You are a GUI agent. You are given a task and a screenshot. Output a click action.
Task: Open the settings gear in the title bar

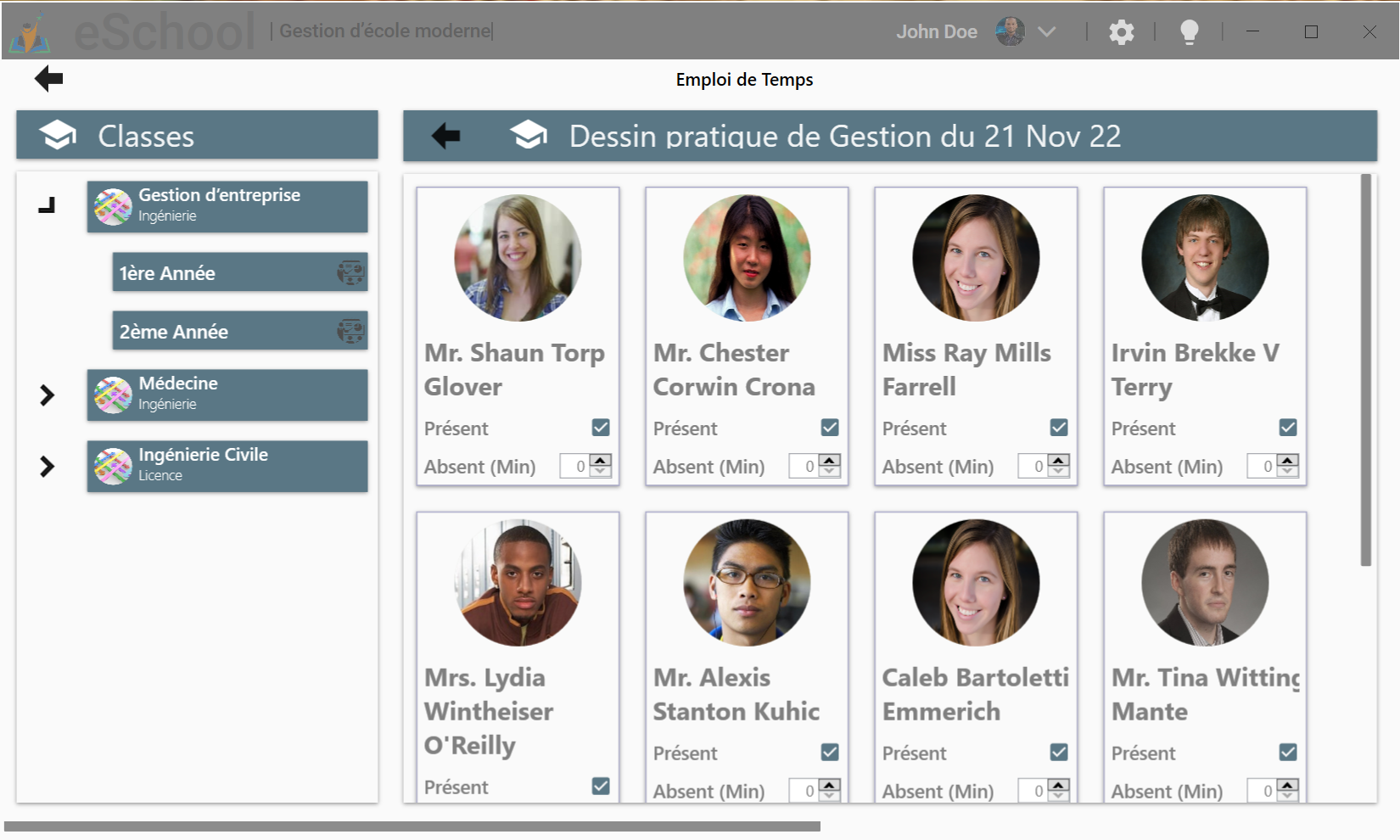pos(1121,31)
